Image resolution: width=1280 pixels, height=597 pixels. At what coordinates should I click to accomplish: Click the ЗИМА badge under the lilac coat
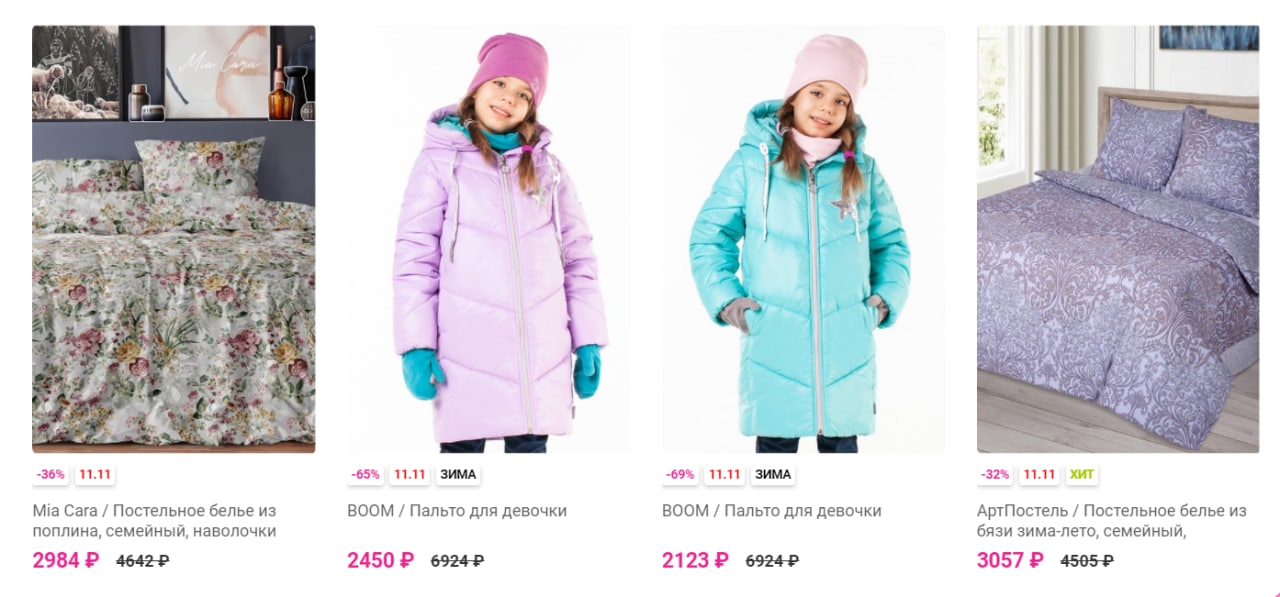pos(458,475)
